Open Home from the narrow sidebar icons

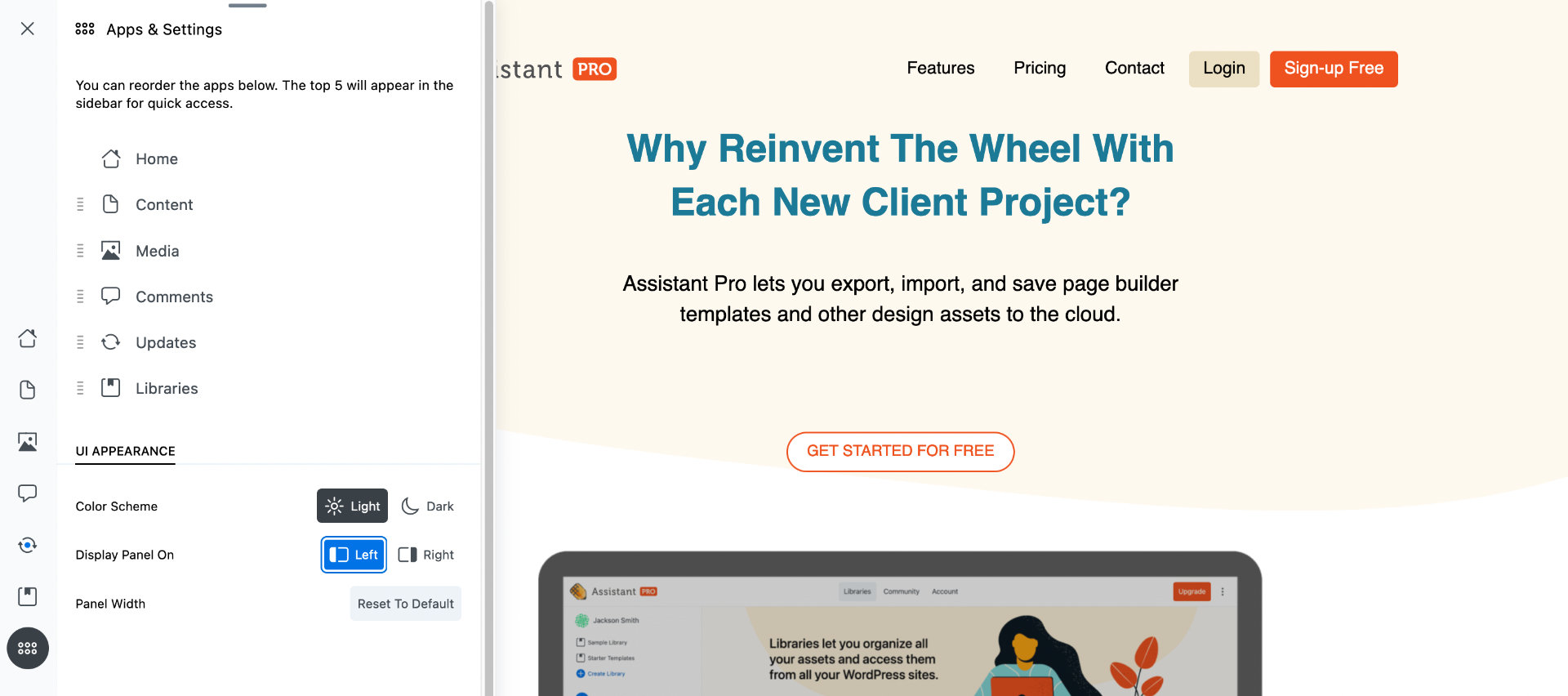[x=28, y=338]
